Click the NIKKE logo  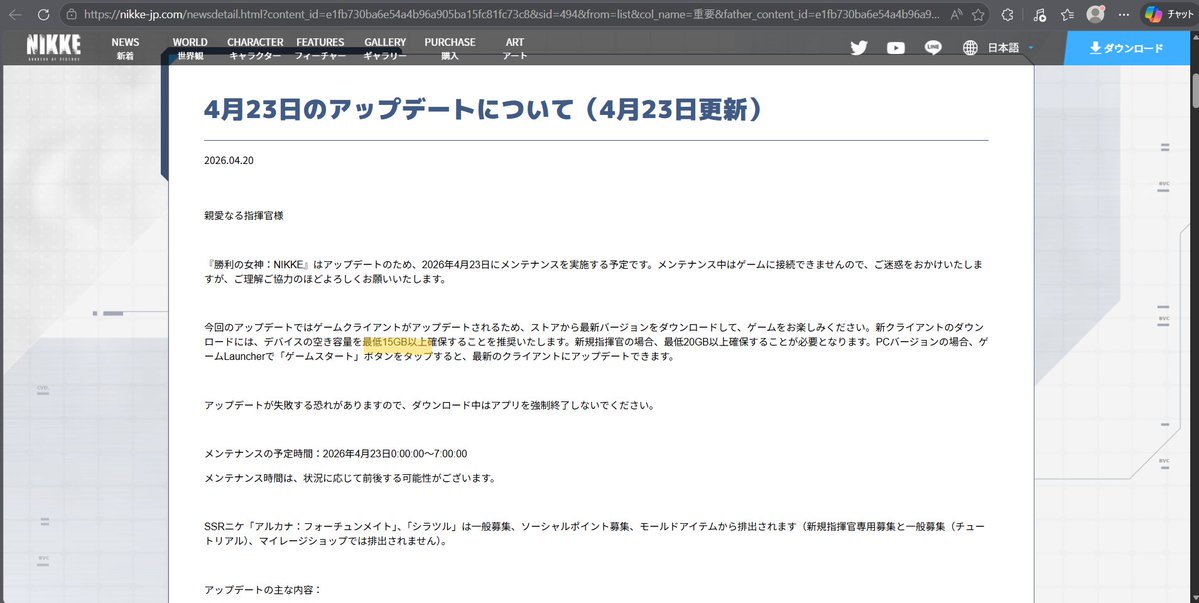54,47
